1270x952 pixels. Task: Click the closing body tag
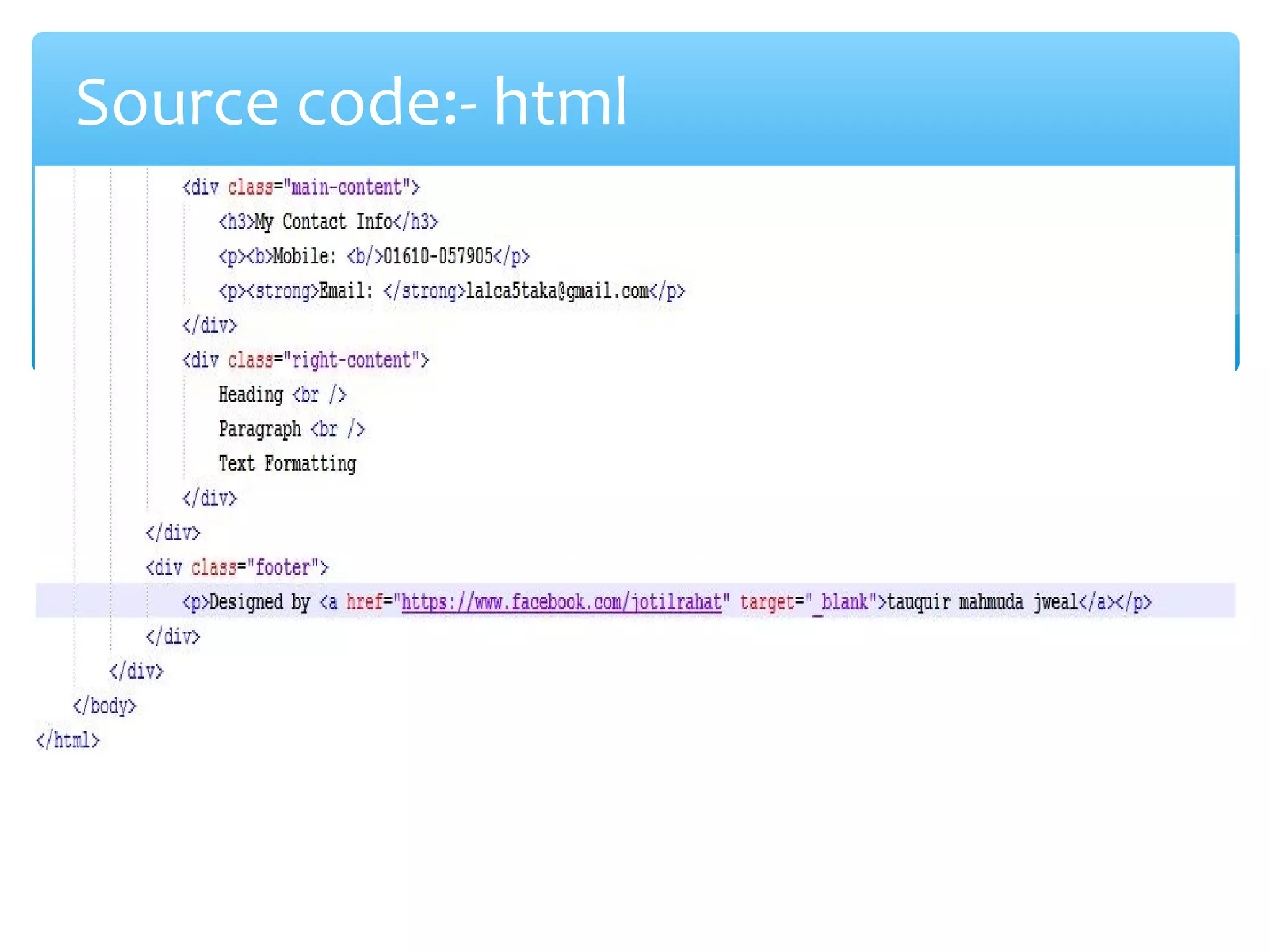click(x=104, y=706)
